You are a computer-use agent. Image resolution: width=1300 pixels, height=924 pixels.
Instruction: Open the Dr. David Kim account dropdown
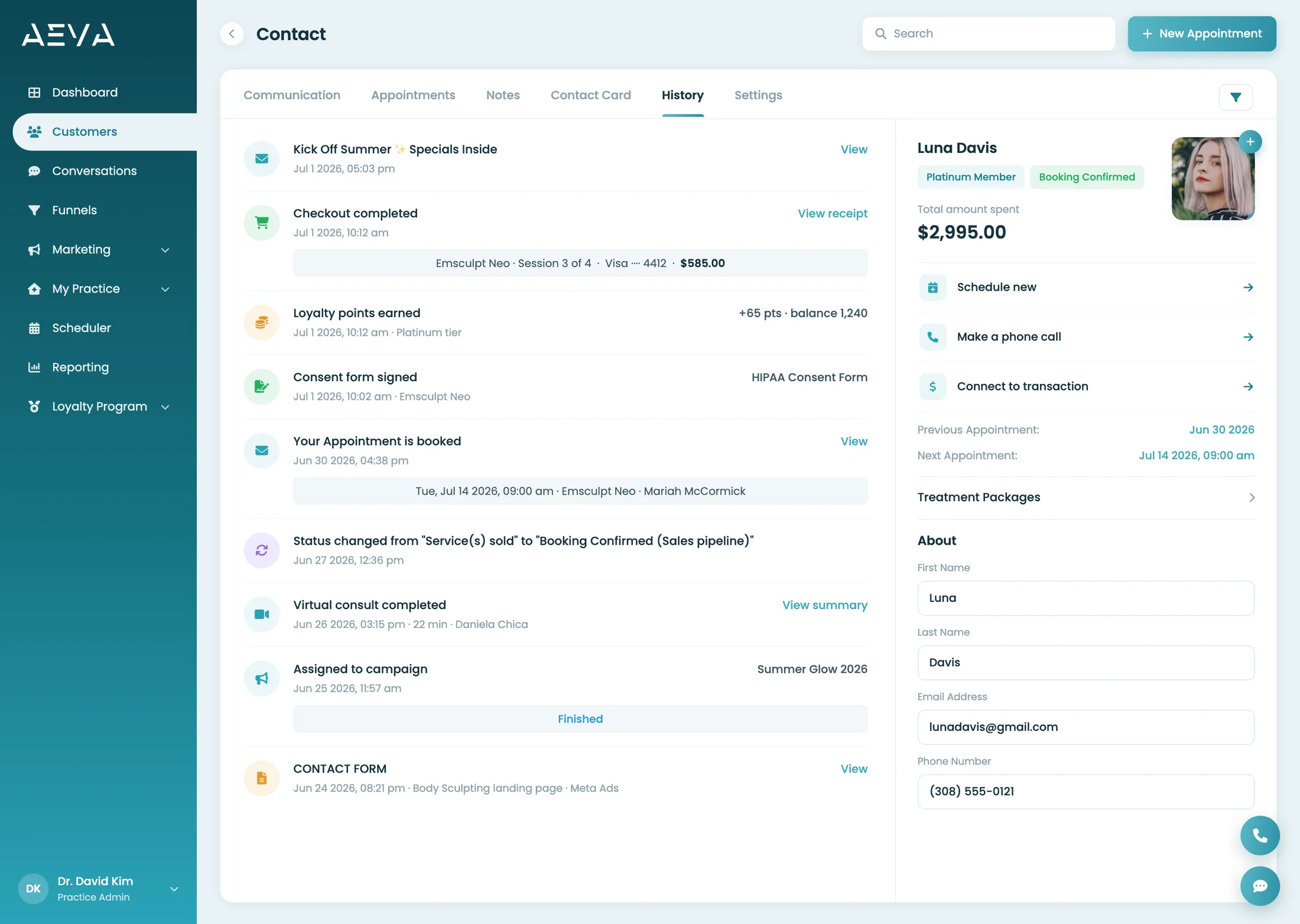[174, 889]
